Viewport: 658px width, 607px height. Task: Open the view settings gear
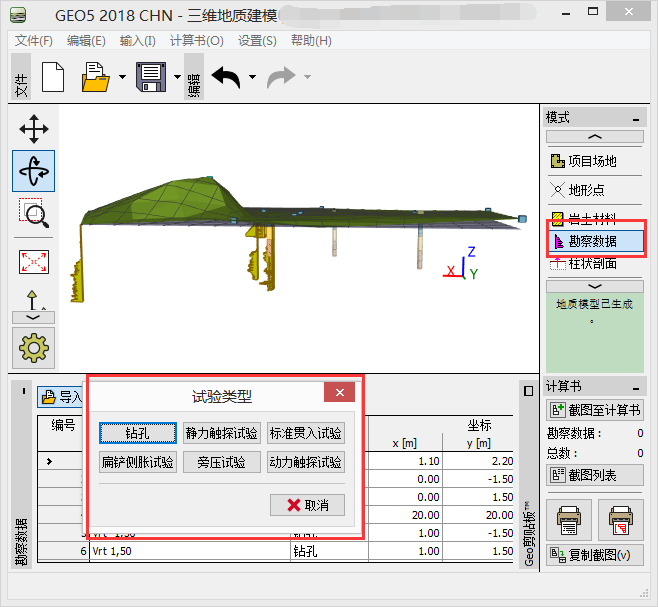pos(35,347)
